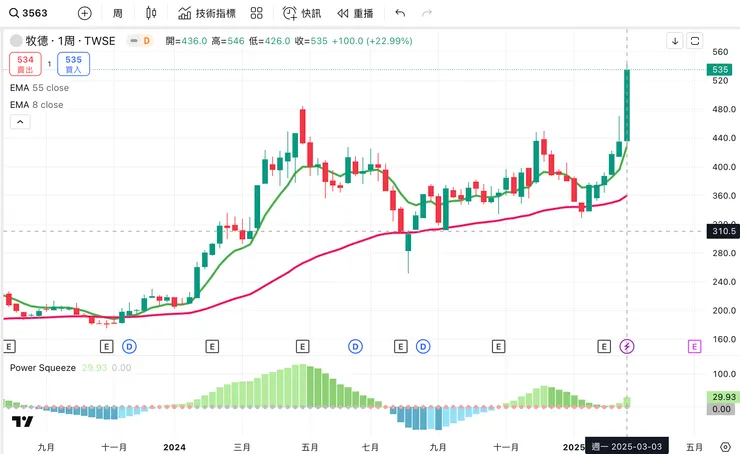Click the plus icon to add a symbol
This screenshot has width=740, height=454.
click(x=84, y=13)
